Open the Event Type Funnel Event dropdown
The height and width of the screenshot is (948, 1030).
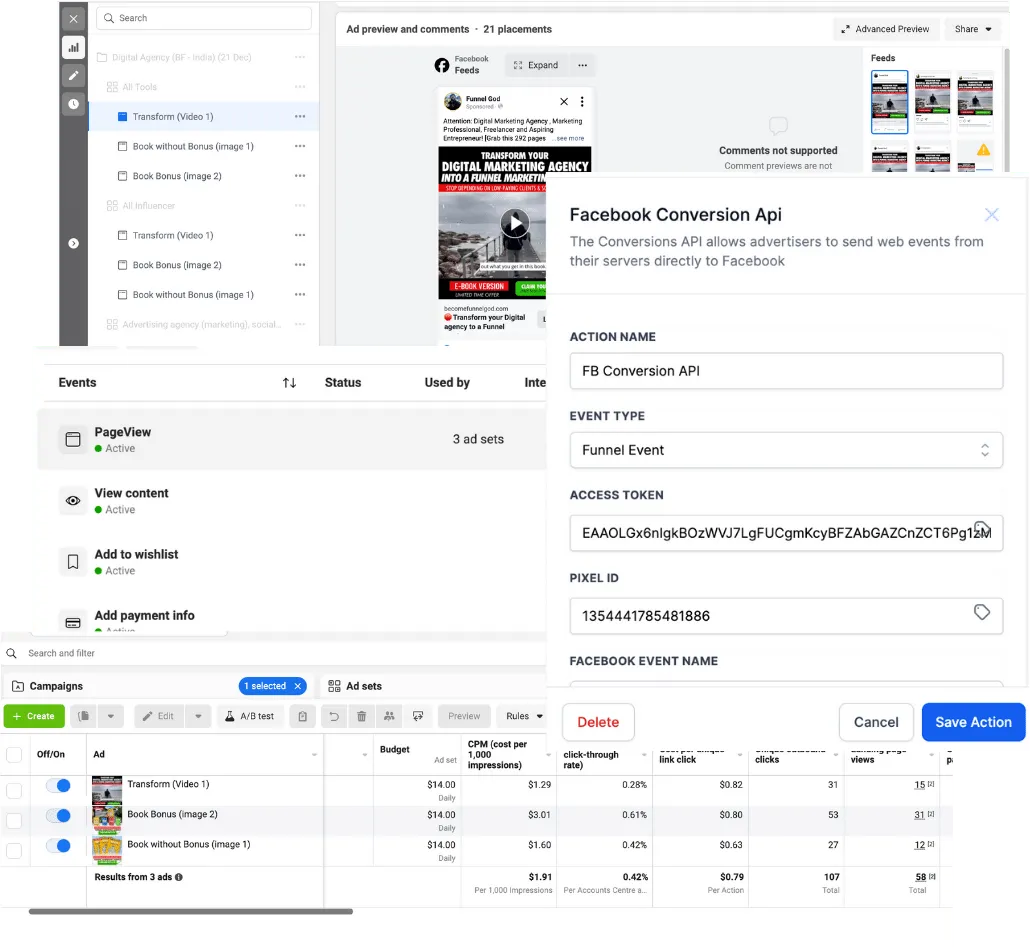[x=786, y=450]
